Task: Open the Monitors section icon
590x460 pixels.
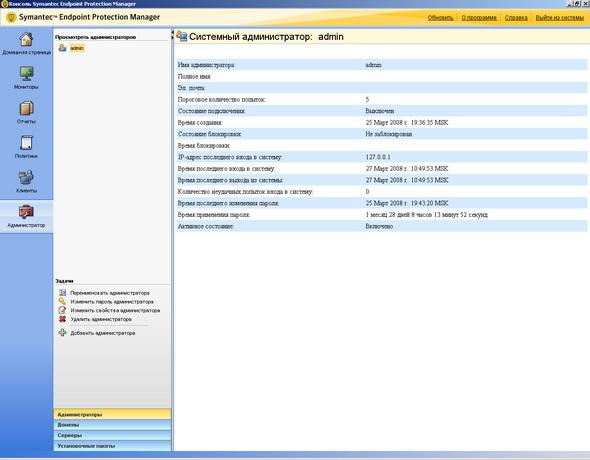Action: pos(26,73)
